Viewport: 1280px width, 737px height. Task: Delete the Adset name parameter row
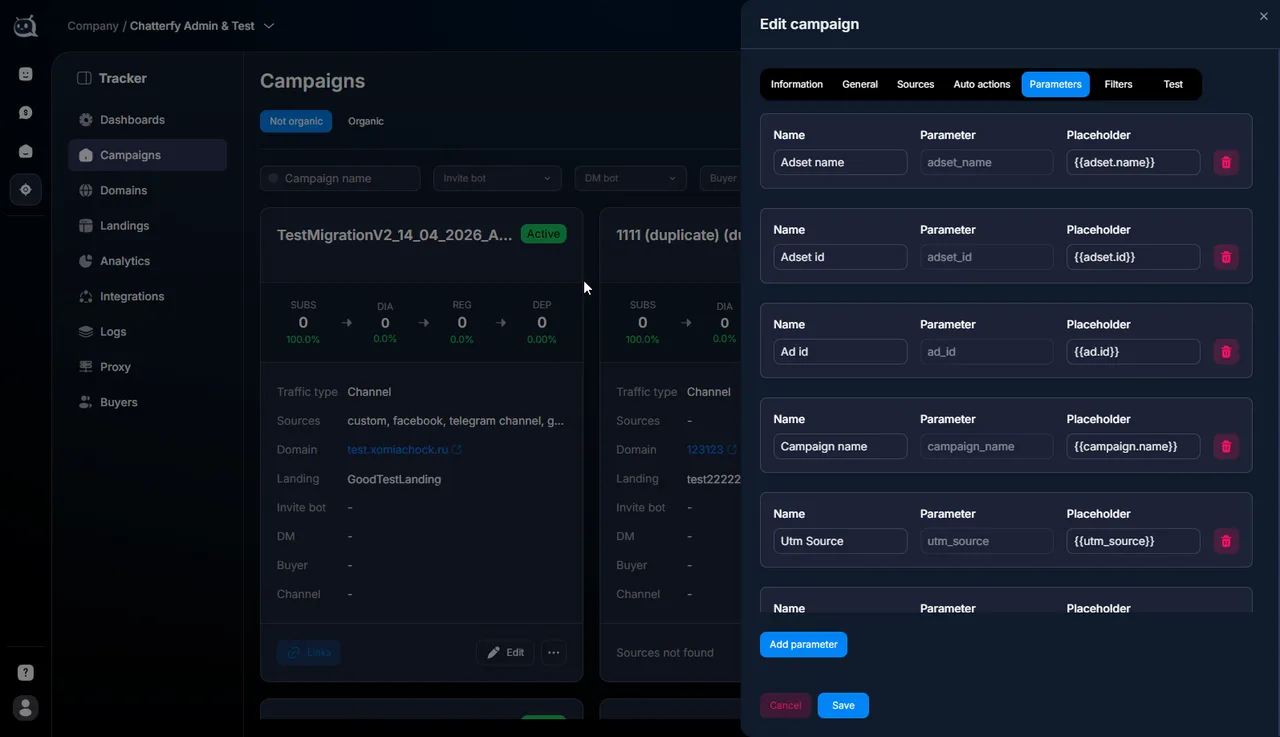click(x=1226, y=162)
